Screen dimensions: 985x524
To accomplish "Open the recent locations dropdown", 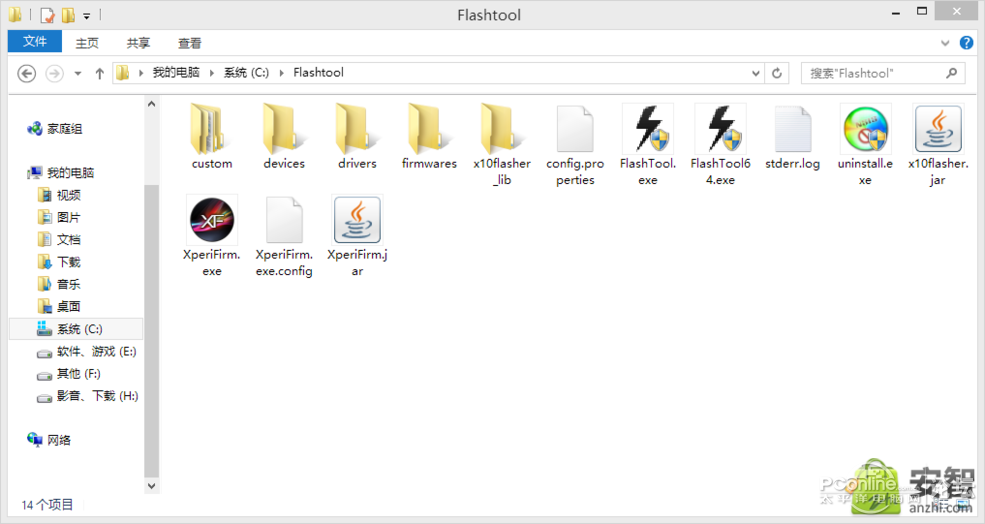I will [x=78, y=74].
